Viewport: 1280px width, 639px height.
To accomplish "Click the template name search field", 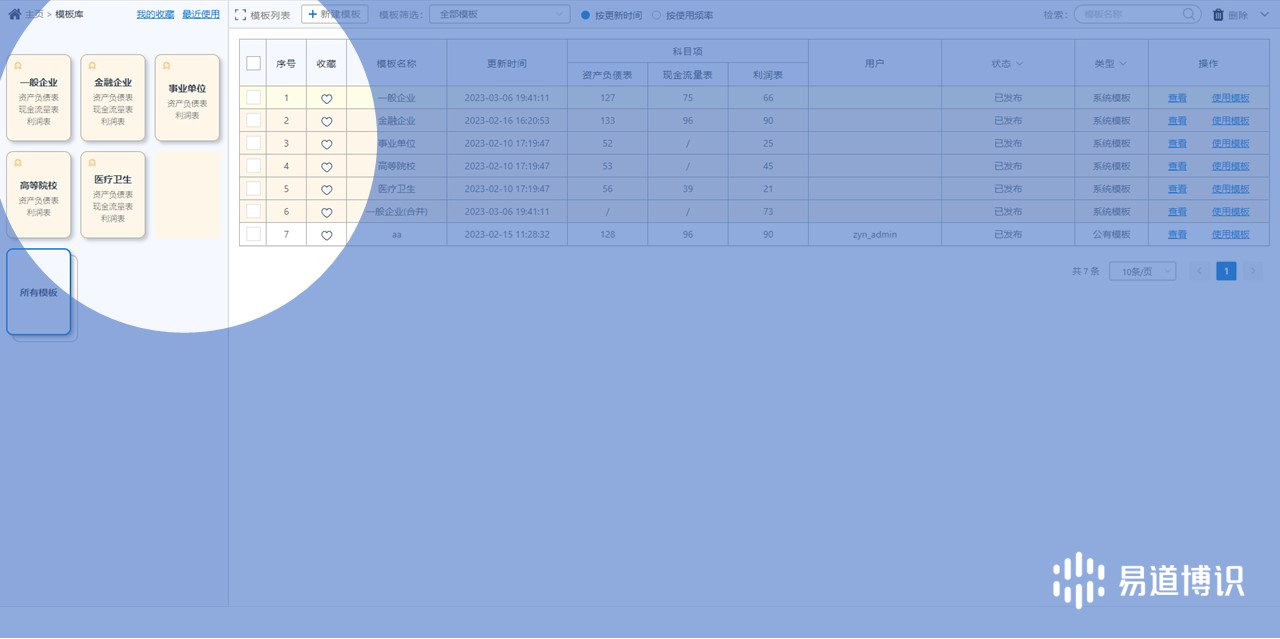I will click(x=1130, y=15).
